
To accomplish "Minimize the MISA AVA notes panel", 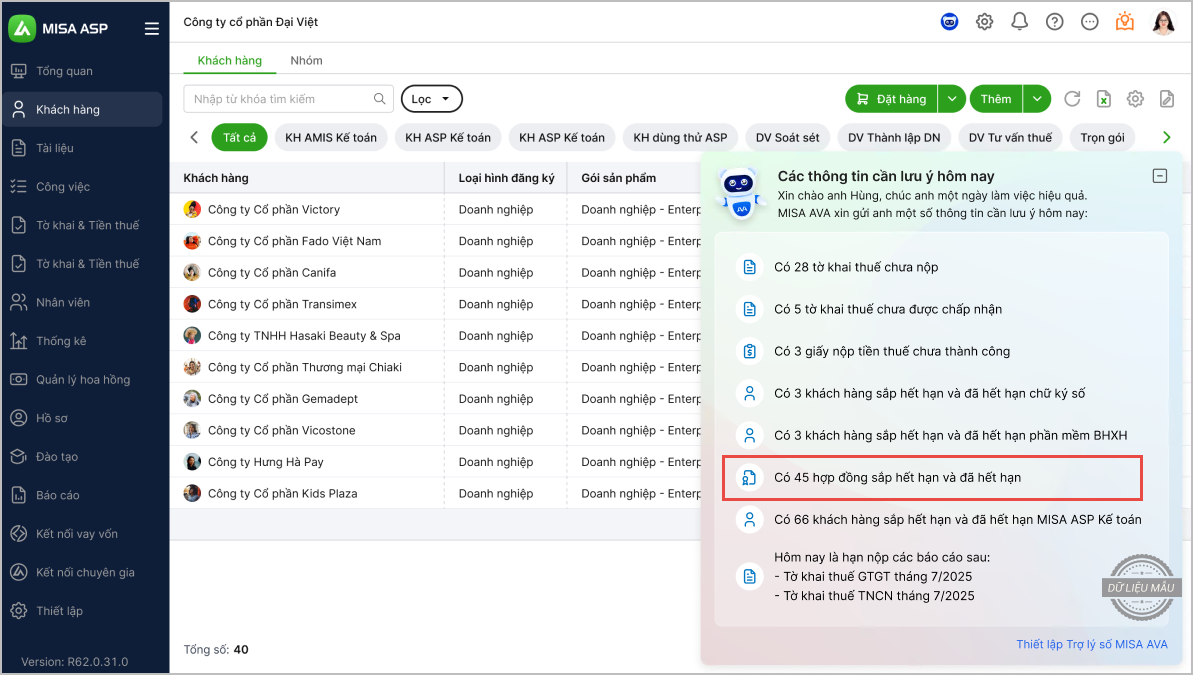I will click(1160, 176).
